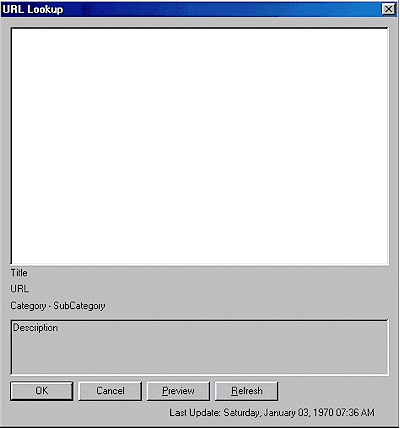
Task: Click inside the empty white URL list
Action: point(200,146)
